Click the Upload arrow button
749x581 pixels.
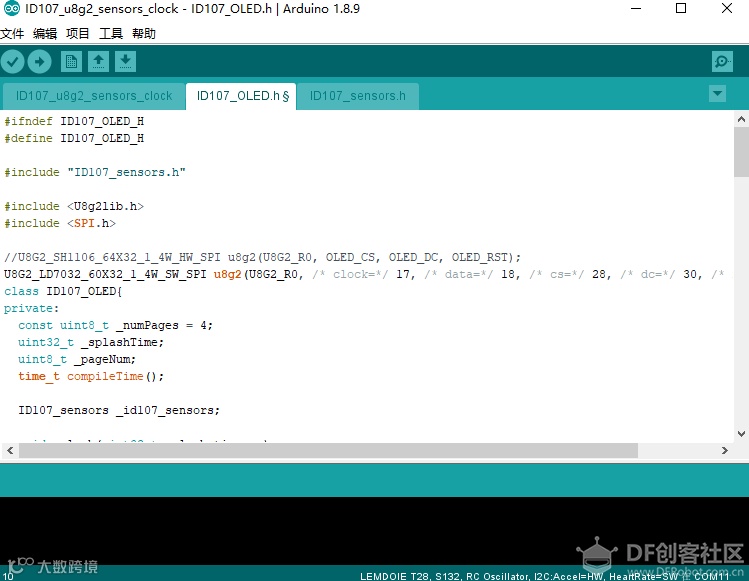point(40,62)
